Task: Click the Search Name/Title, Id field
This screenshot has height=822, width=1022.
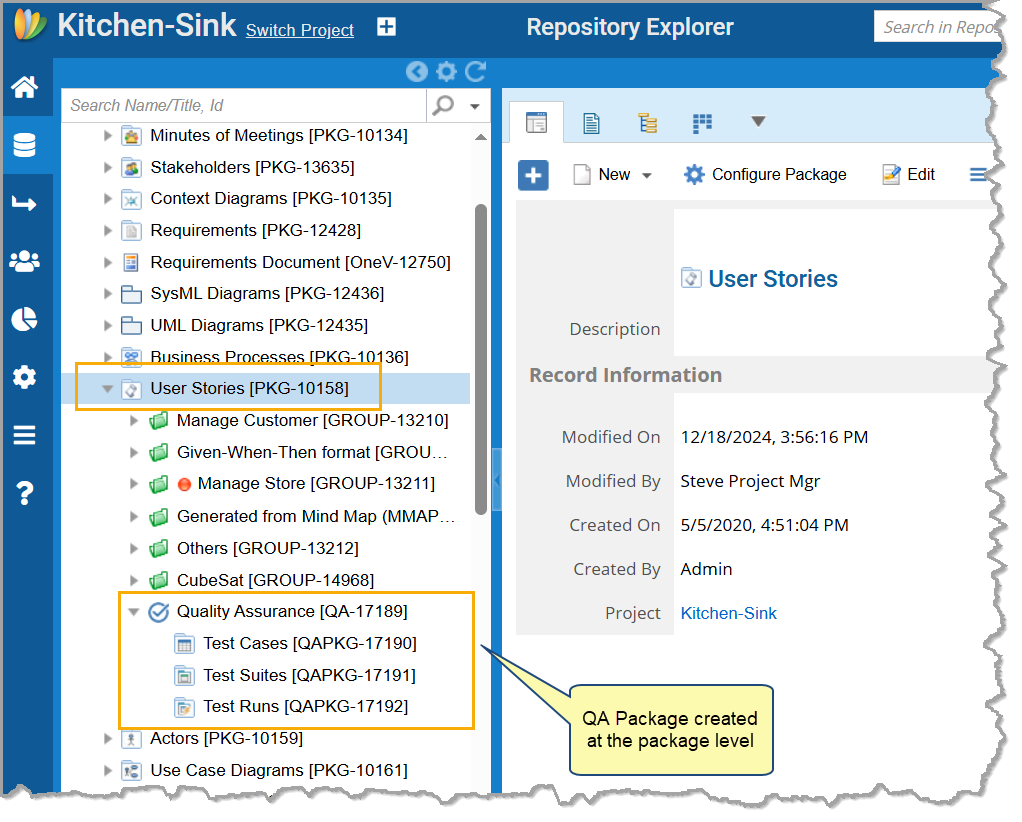Action: click(244, 106)
